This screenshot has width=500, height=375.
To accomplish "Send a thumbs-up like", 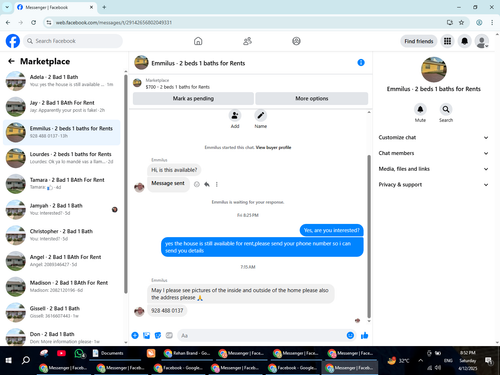I will (365, 335).
